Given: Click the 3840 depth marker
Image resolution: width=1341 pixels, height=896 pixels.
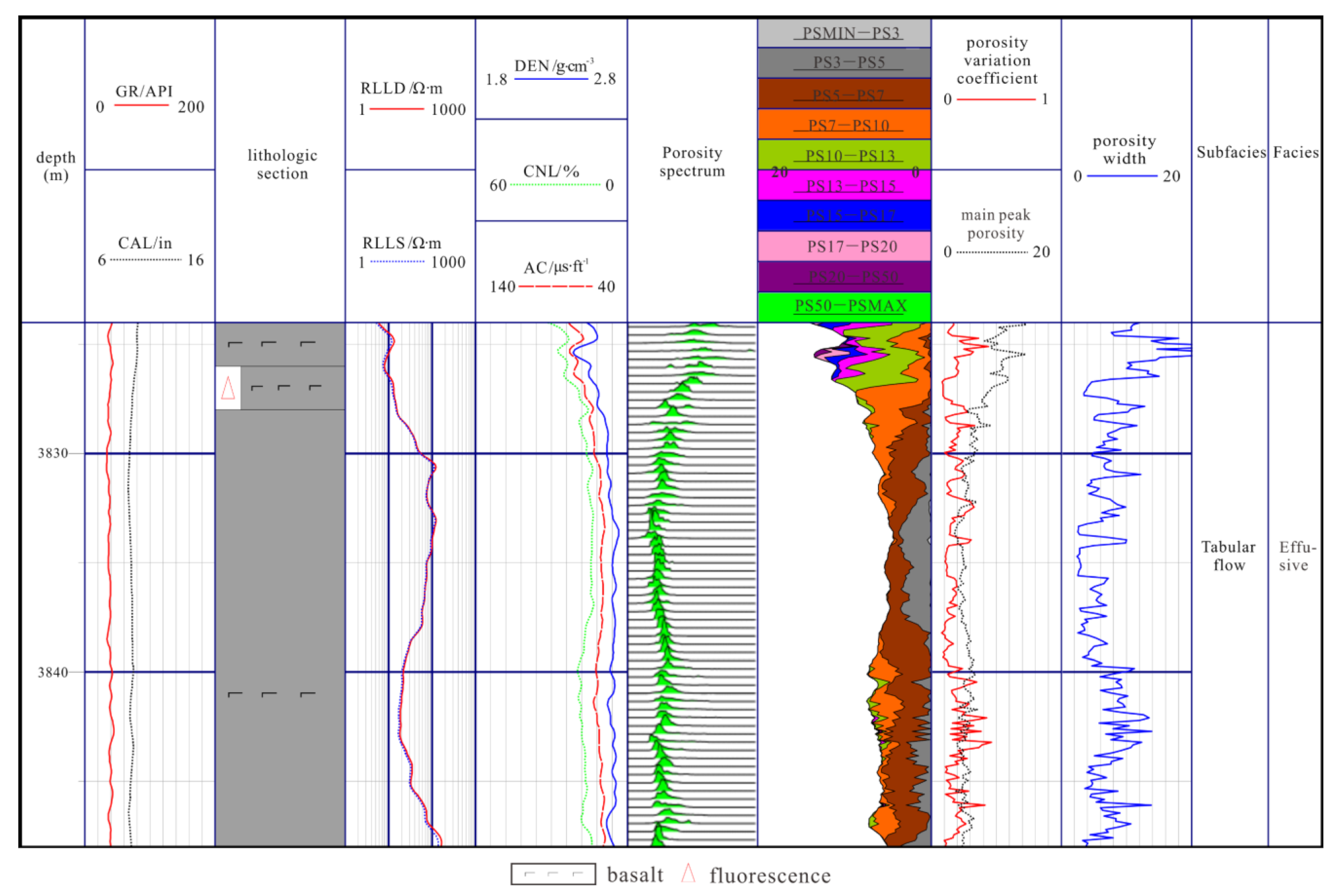Looking at the screenshot, I should [x=53, y=672].
